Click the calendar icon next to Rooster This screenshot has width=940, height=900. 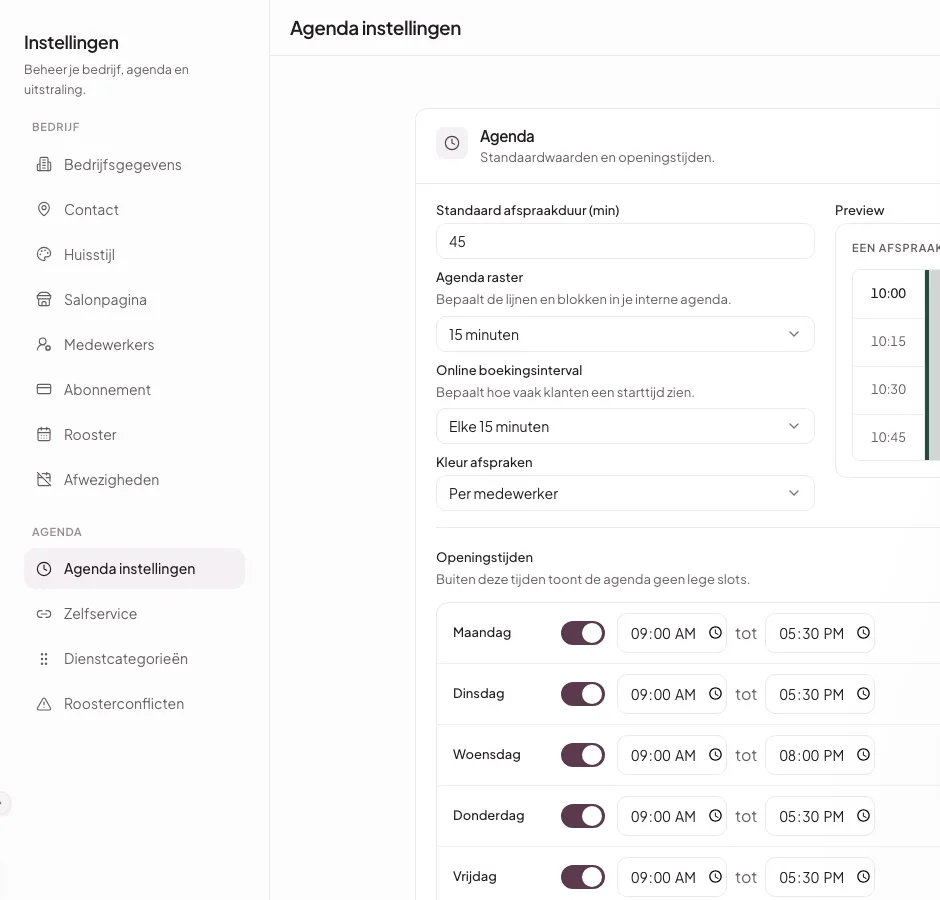click(x=44, y=434)
